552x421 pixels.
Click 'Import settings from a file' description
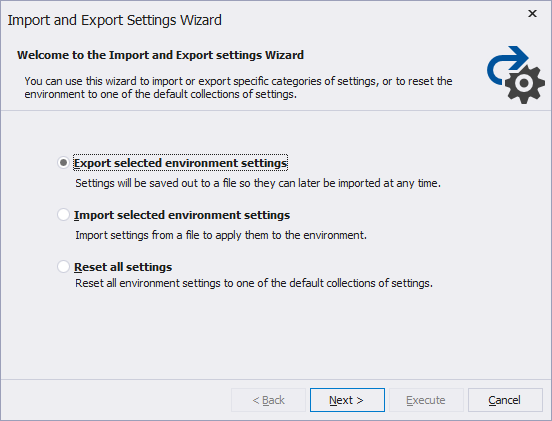[x=221, y=235]
